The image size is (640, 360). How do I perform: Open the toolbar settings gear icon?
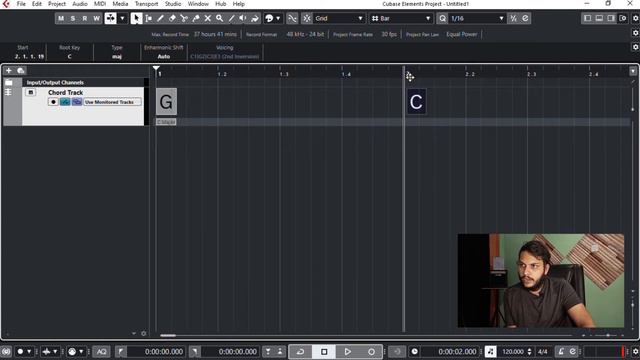pyautogui.click(x=636, y=18)
